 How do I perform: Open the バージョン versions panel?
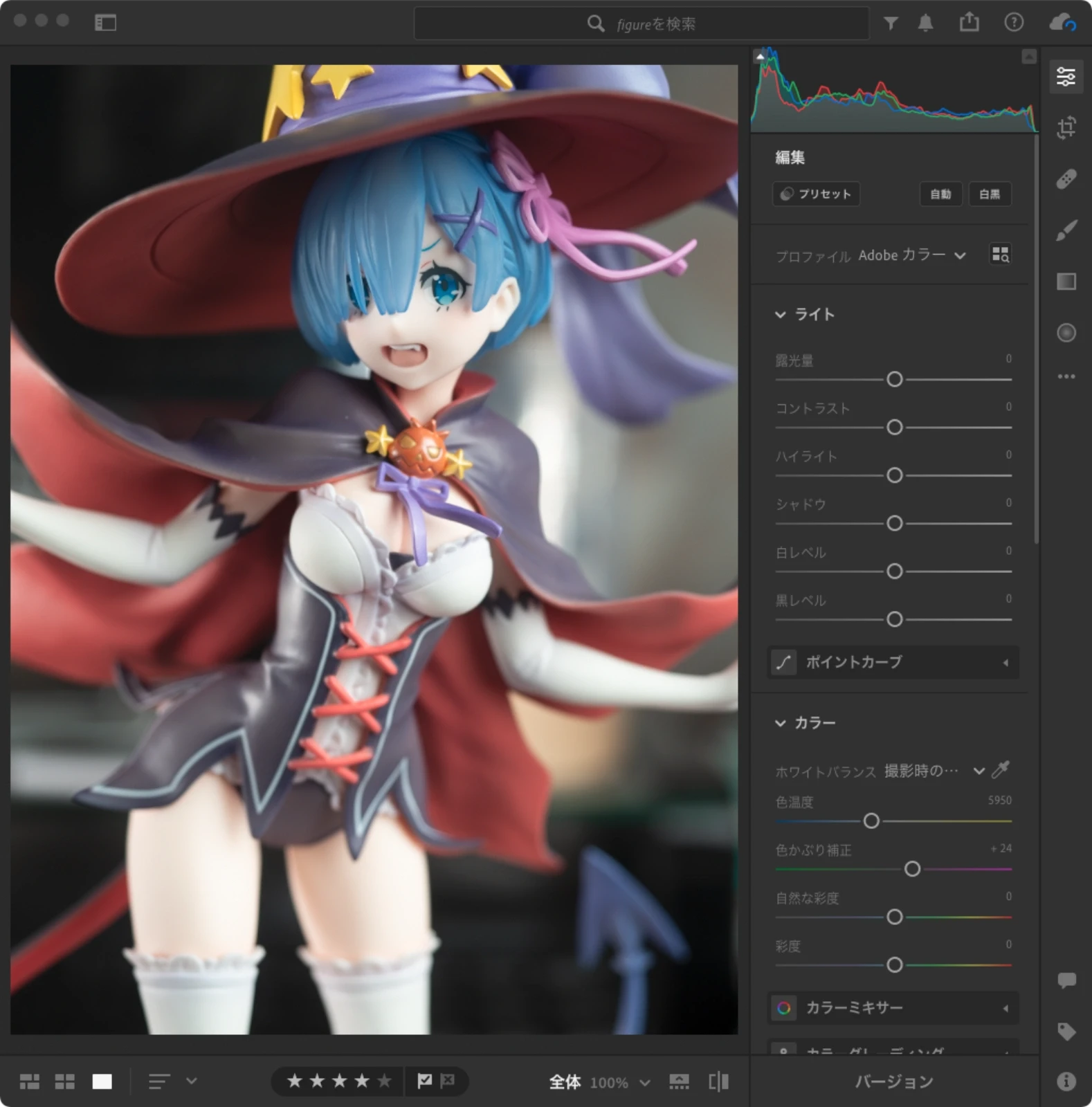894,1081
